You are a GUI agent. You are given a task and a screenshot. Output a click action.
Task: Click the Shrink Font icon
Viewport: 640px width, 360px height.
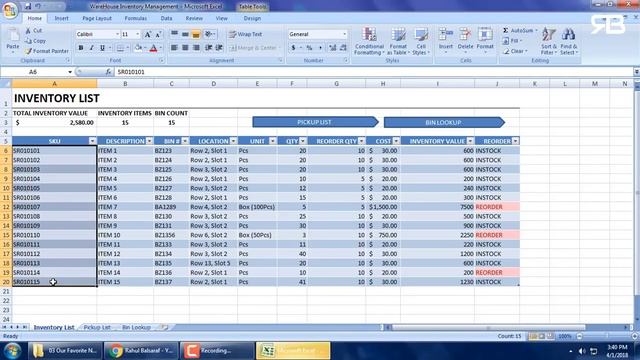point(158,34)
